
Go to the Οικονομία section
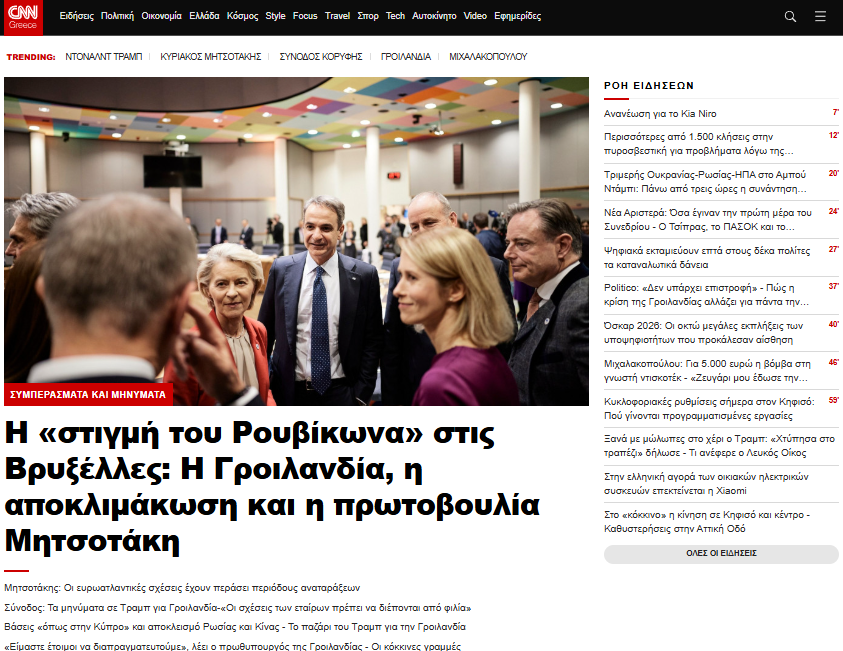(161, 17)
